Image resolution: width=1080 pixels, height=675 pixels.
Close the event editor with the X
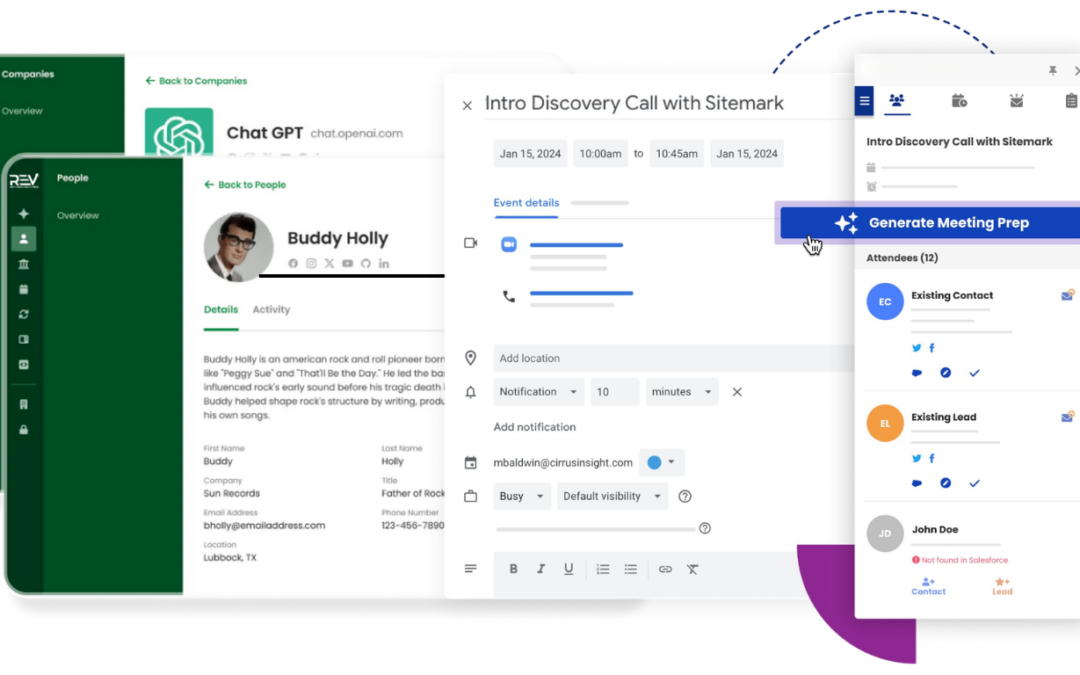click(x=467, y=105)
